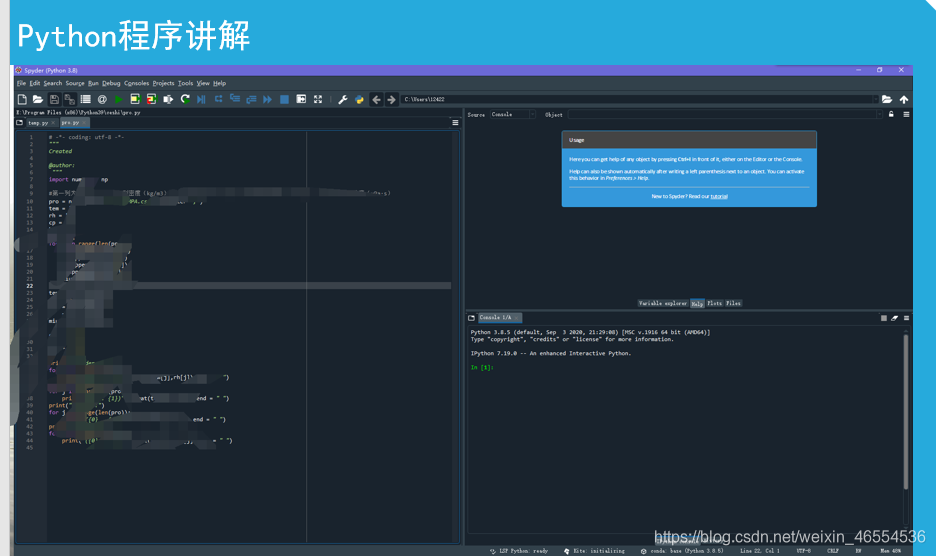Image resolution: width=936 pixels, height=556 pixels.
Task: Open the Source Console dropdown in Help
Action: 512,115
